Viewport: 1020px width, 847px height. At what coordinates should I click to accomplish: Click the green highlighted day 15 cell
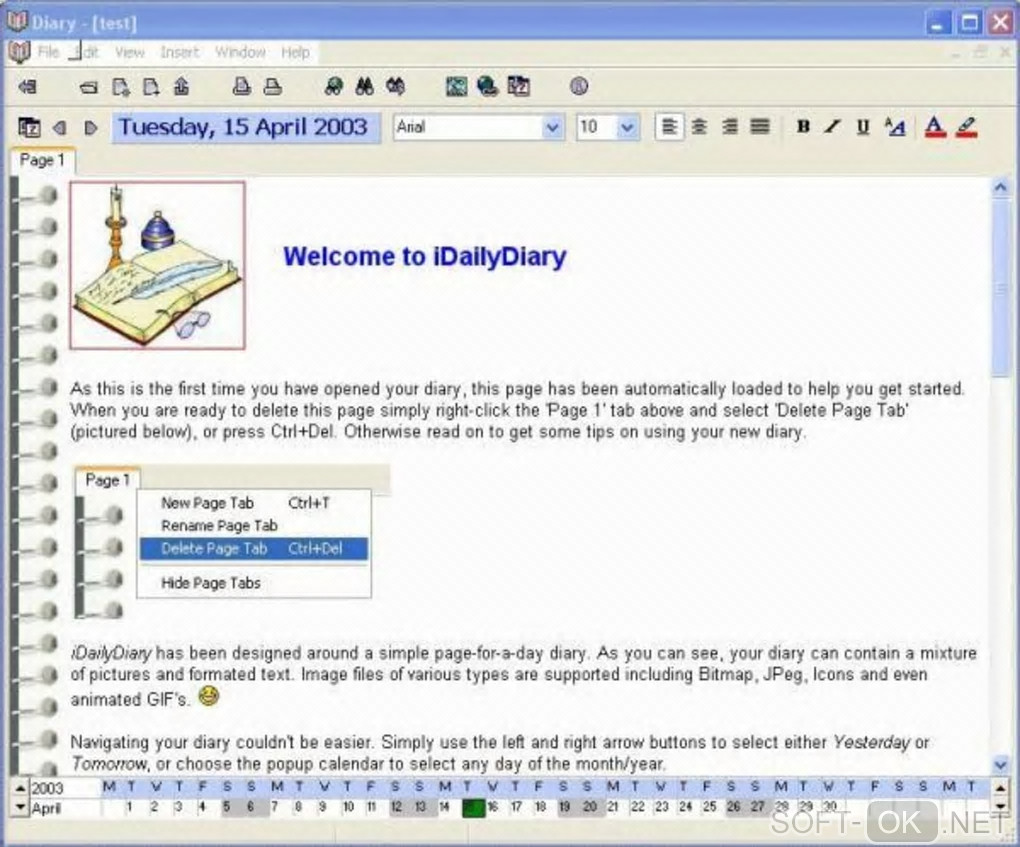pos(474,807)
